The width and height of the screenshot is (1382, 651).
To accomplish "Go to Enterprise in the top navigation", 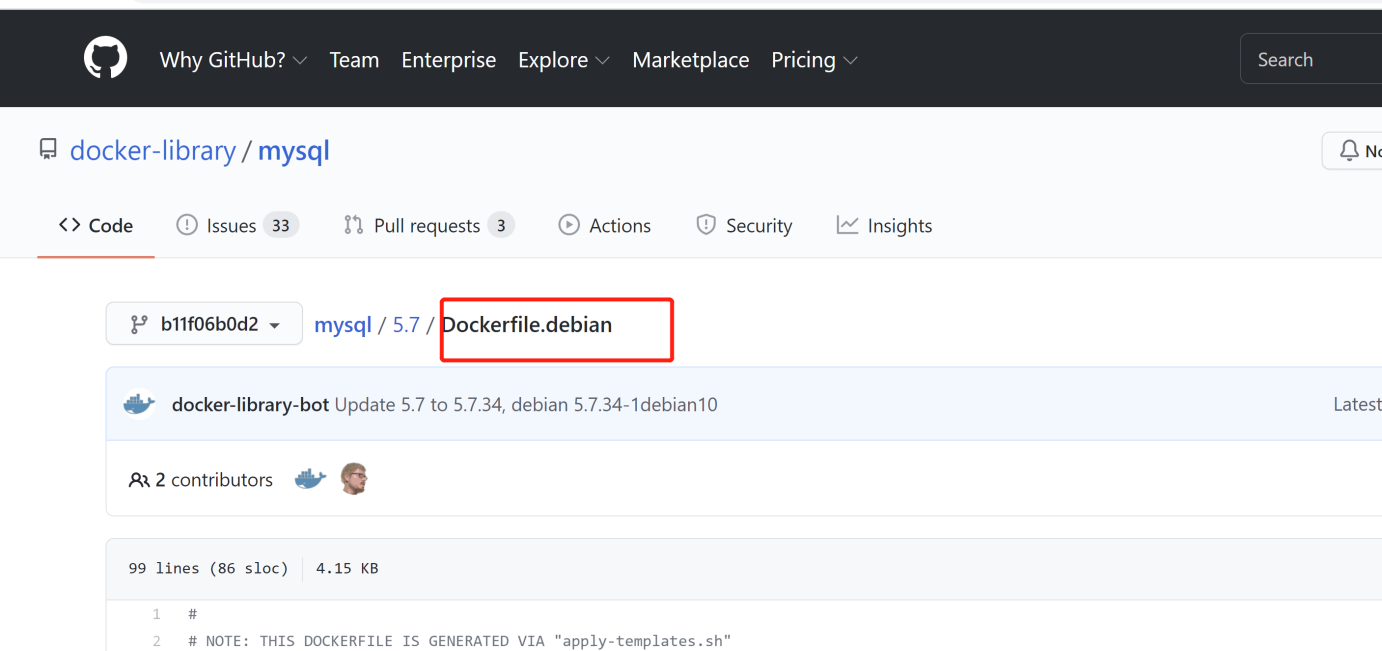I will pos(449,60).
